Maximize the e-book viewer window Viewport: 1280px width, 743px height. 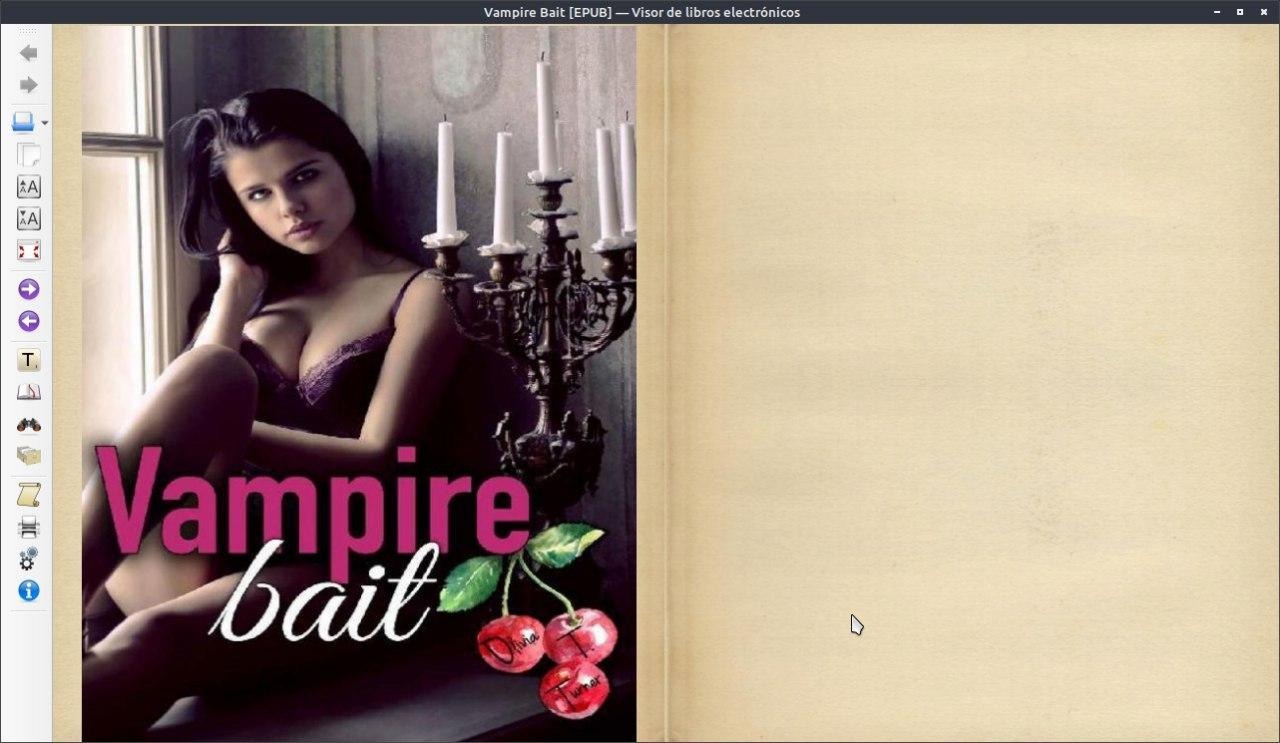pos(1240,12)
